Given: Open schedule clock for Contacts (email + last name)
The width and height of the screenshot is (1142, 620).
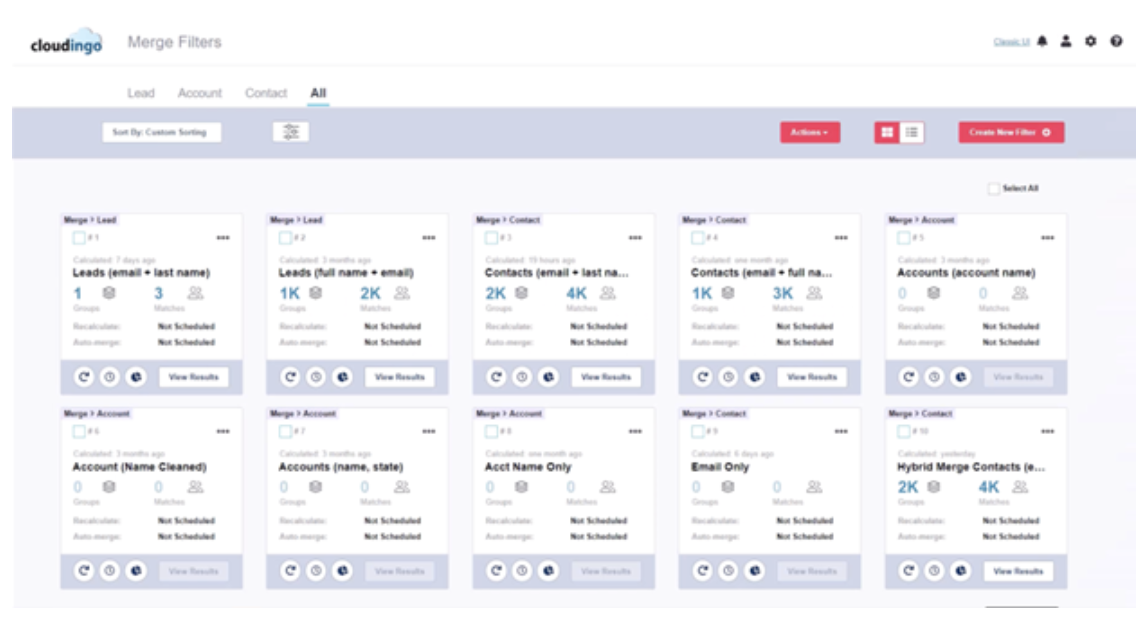Looking at the screenshot, I should [521, 377].
